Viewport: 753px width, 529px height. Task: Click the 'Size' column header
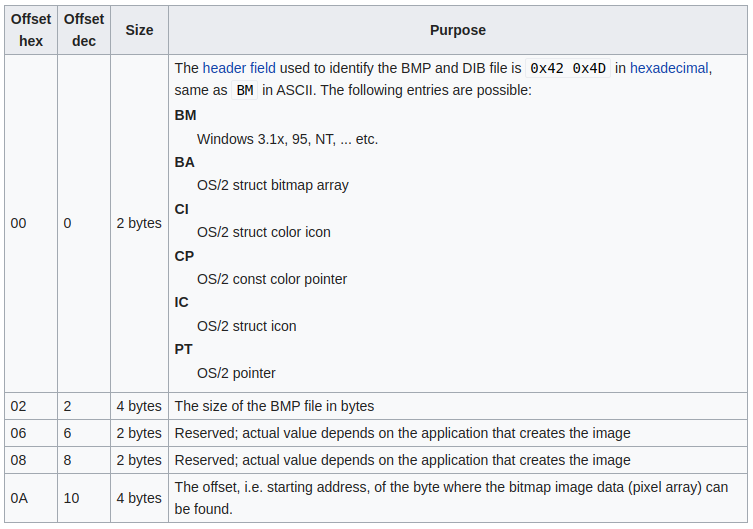[139, 30]
